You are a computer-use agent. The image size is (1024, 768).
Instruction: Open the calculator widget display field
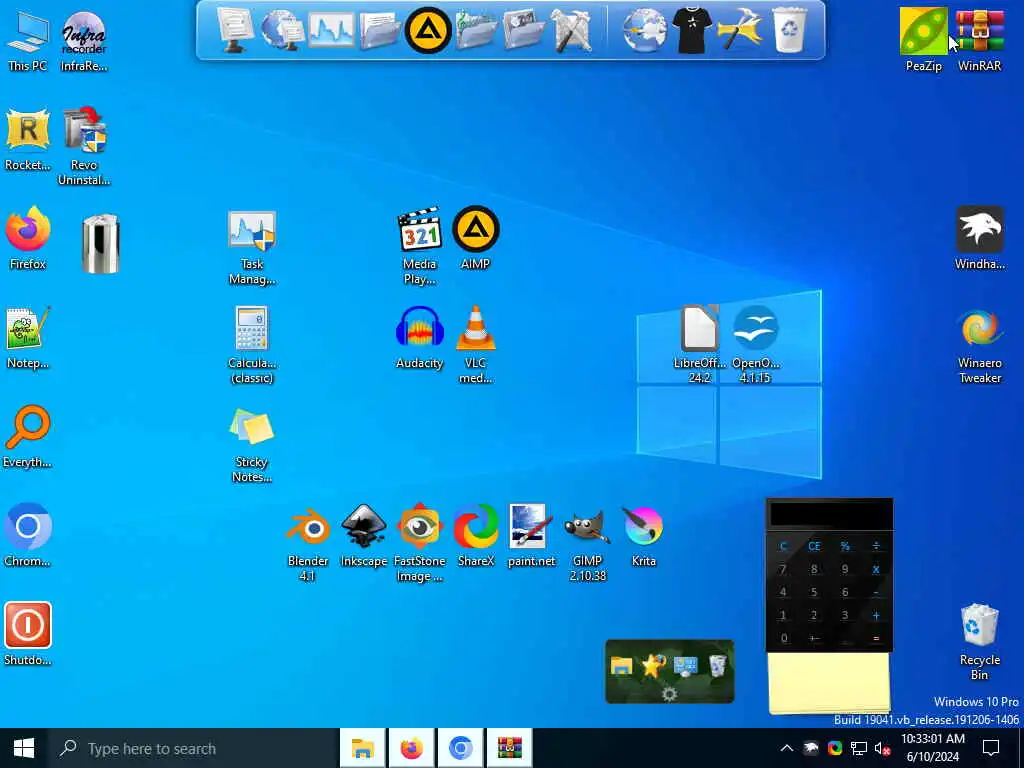click(829, 514)
